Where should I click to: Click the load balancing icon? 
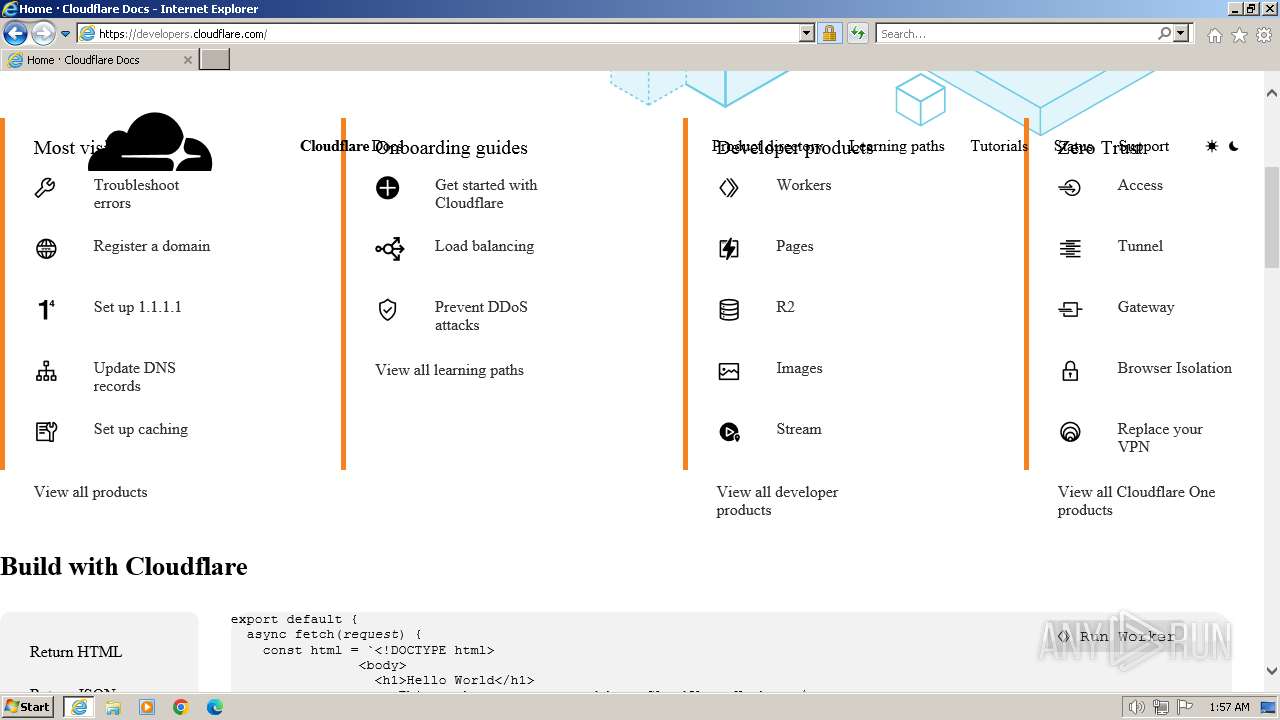click(389, 249)
